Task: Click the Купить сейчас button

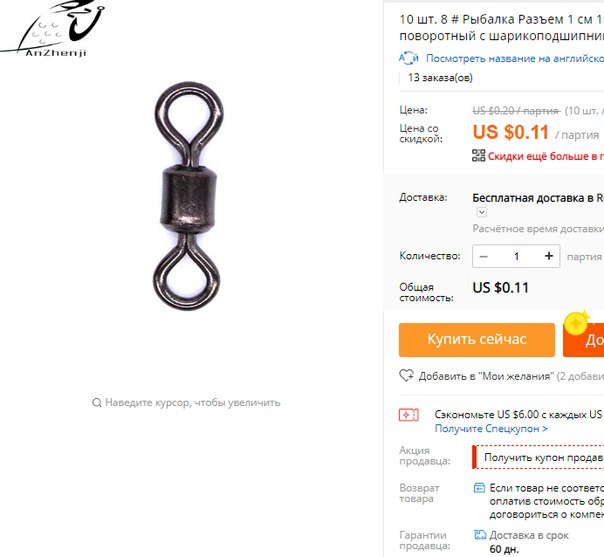Action: click(x=477, y=340)
